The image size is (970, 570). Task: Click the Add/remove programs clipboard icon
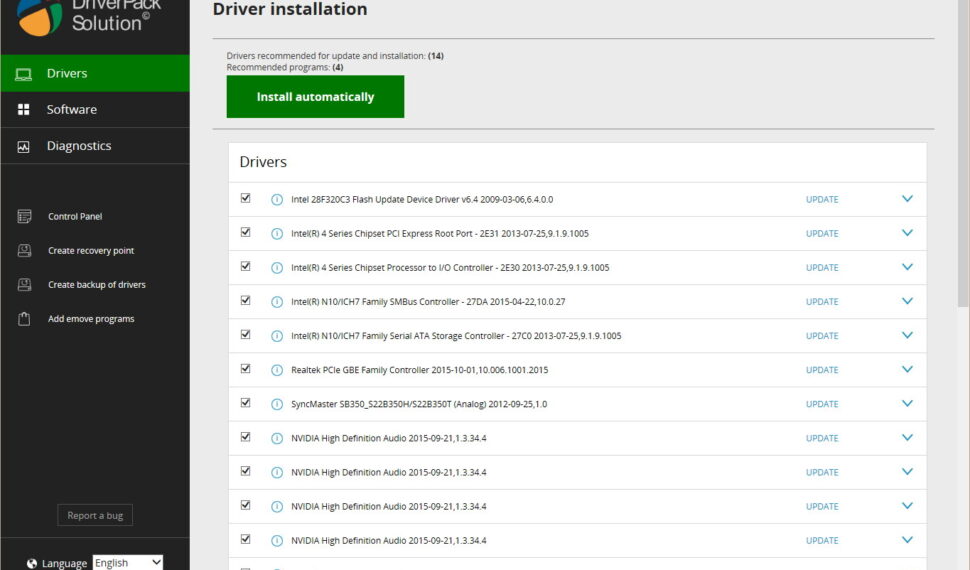24,319
